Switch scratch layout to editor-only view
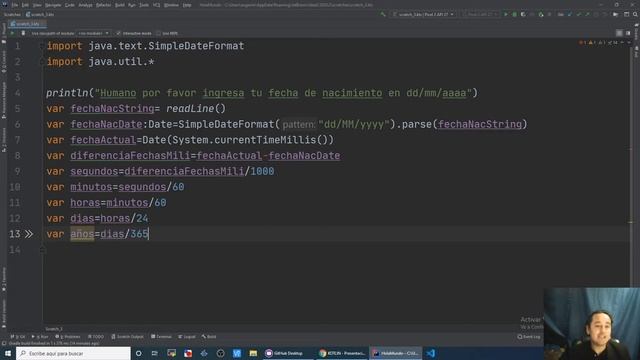 [619, 33]
